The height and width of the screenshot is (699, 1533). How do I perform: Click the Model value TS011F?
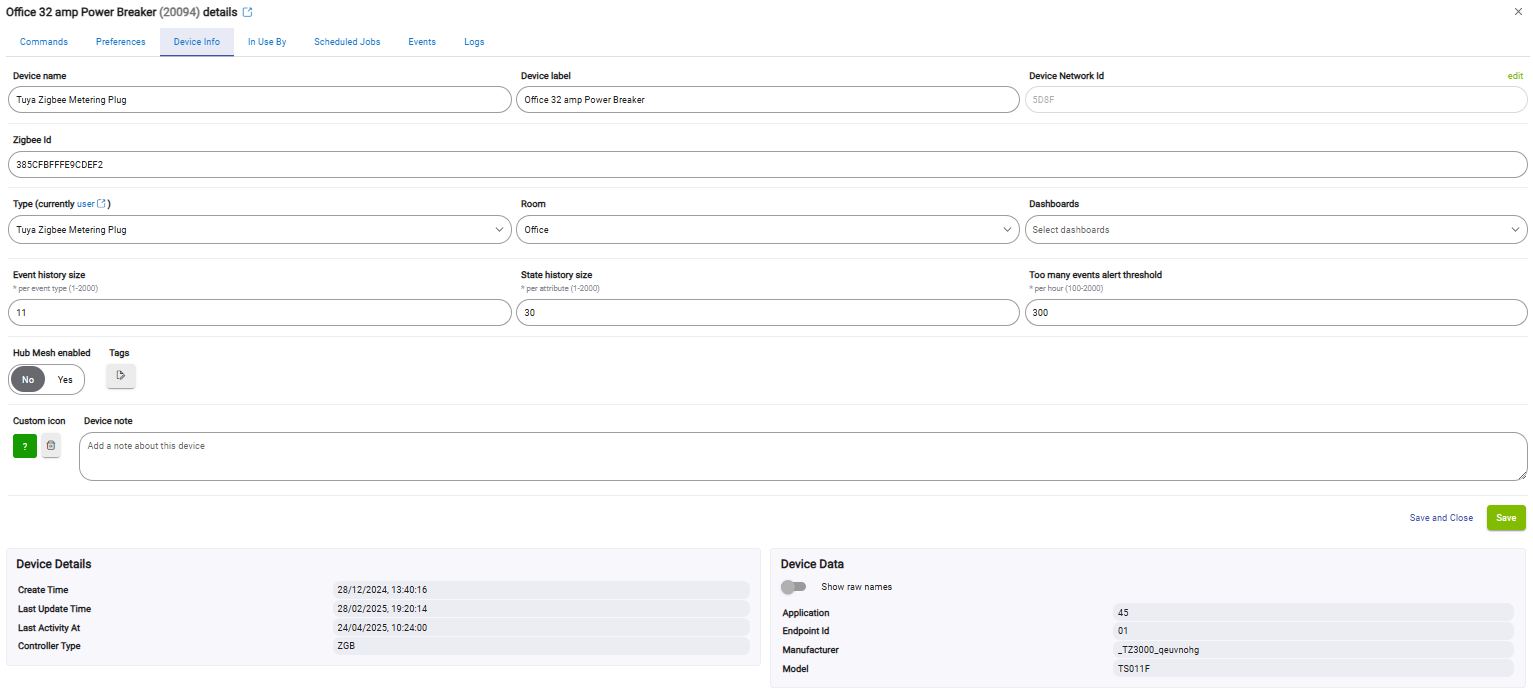pos(1313,668)
